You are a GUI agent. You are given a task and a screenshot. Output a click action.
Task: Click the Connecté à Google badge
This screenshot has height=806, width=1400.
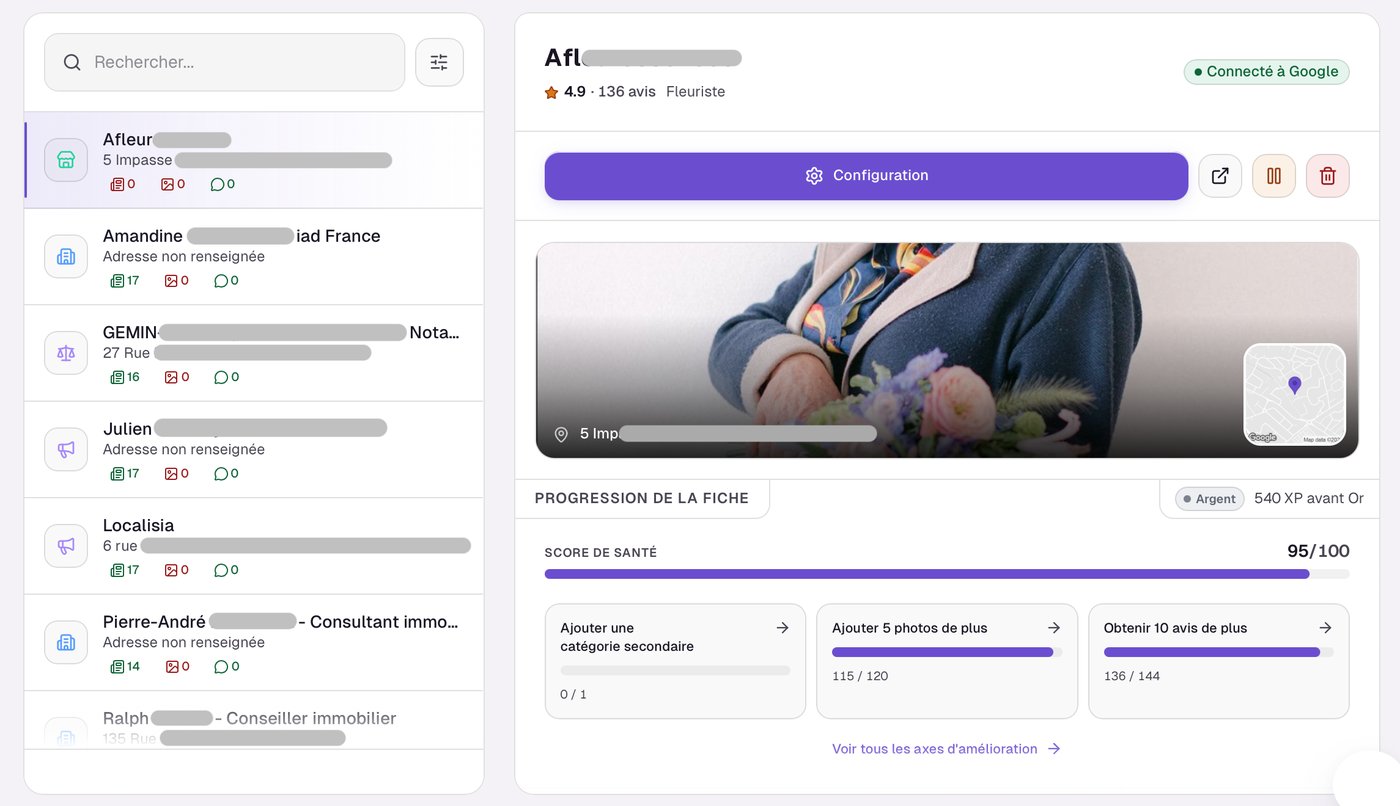tap(1267, 71)
